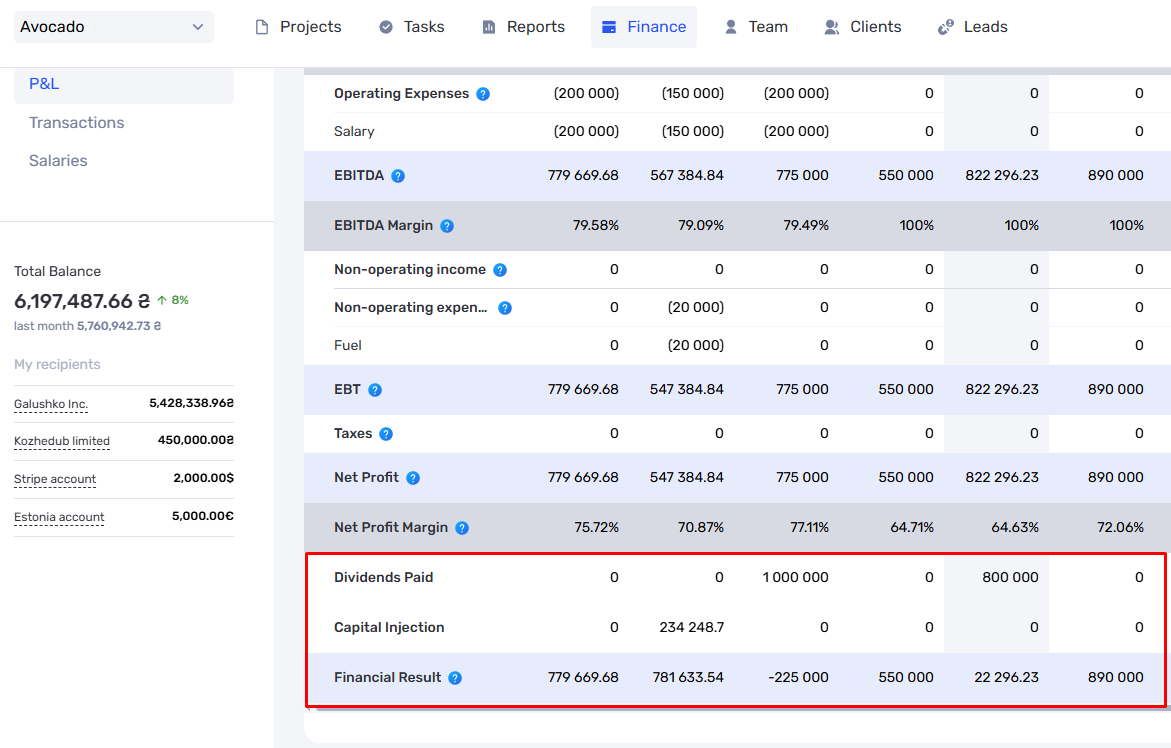Switch to the Finance tab

tap(644, 27)
